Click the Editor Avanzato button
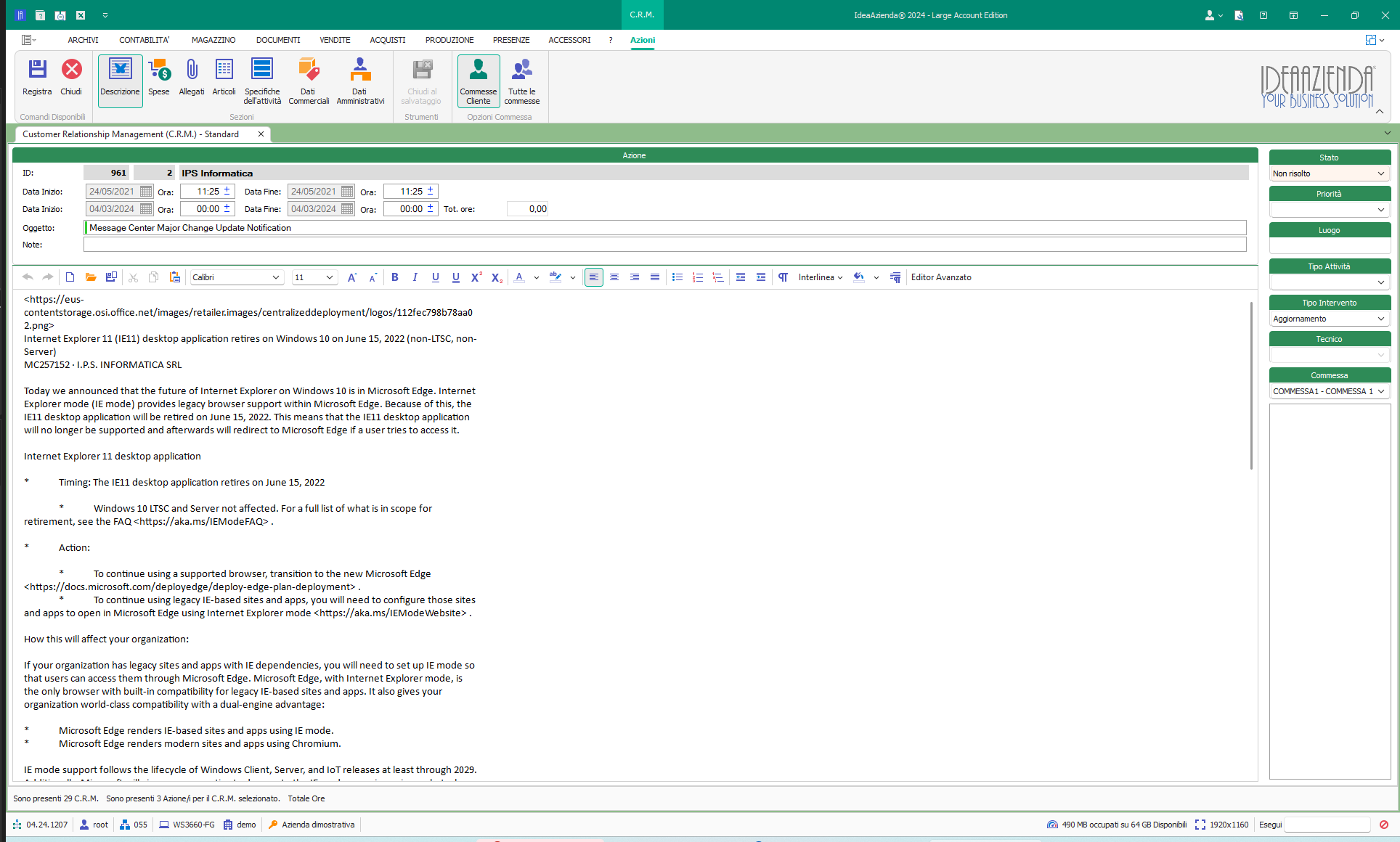This screenshot has width=1400, height=842. click(941, 277)
